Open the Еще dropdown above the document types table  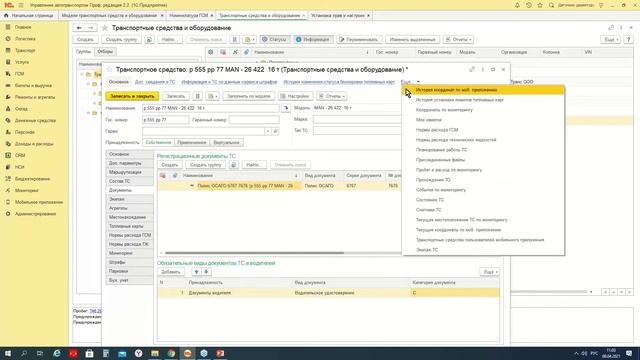pyautogui.click(x=489, y=272)
